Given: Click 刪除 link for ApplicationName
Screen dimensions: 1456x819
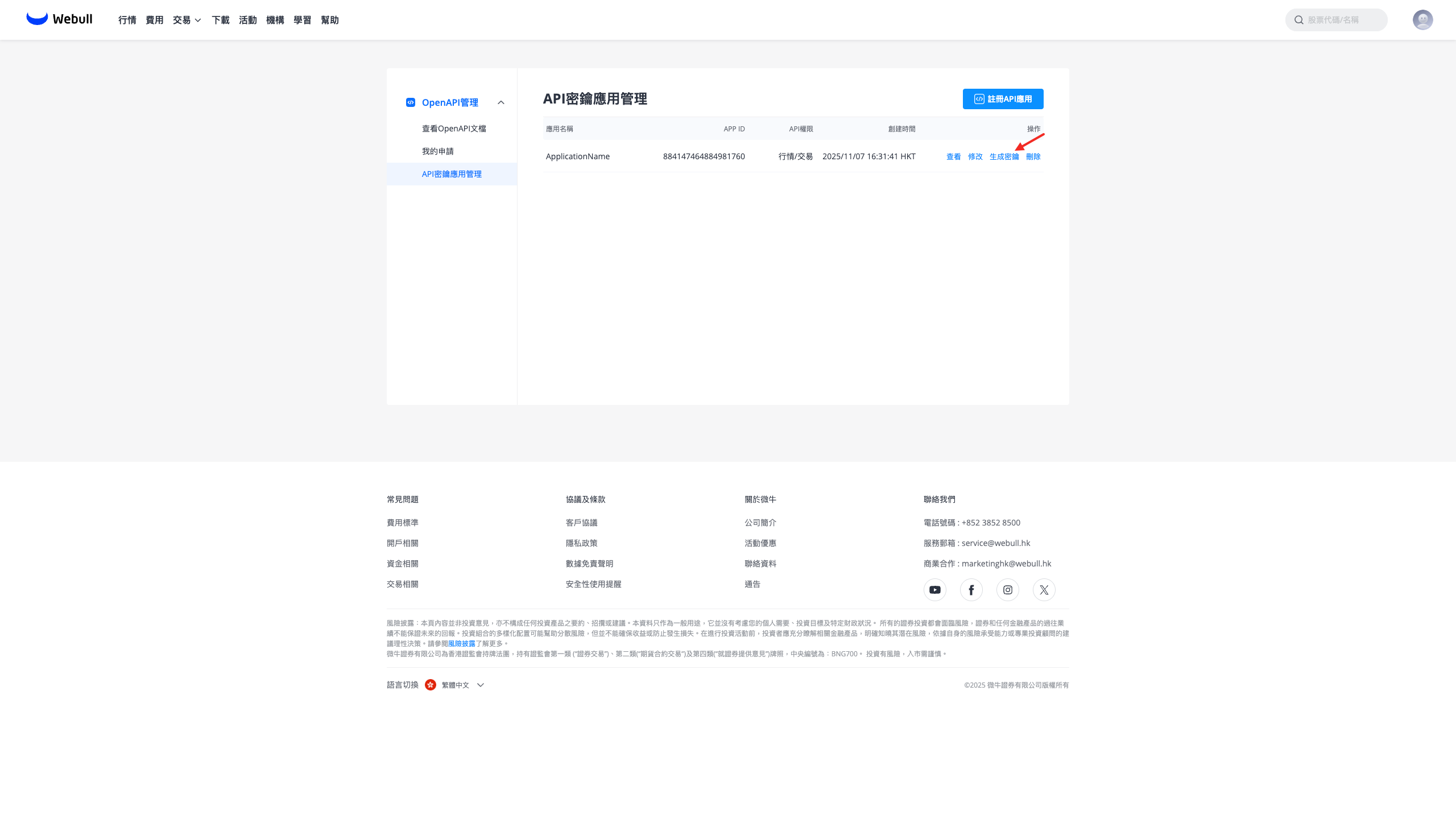Looking at the screenshot, I should tap(1033, 156).
